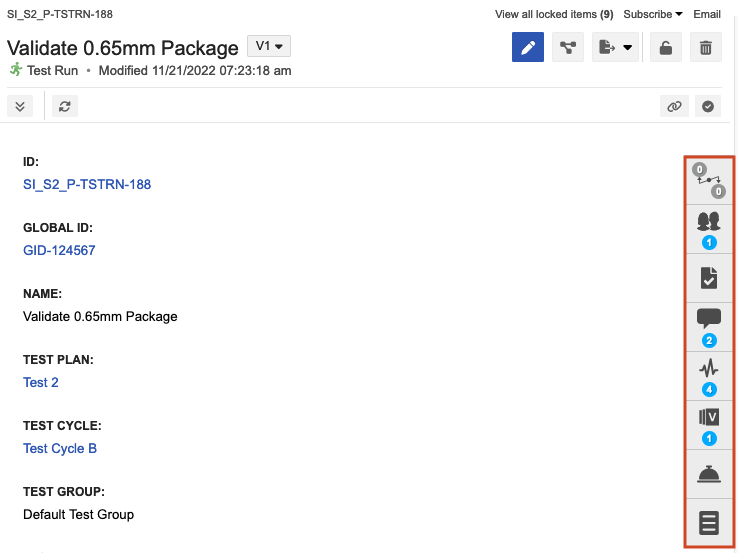The height and width of the screenshot is (553, 738).
Task: Expand all fields with double chevron
Action: click(x=20, y=106)
